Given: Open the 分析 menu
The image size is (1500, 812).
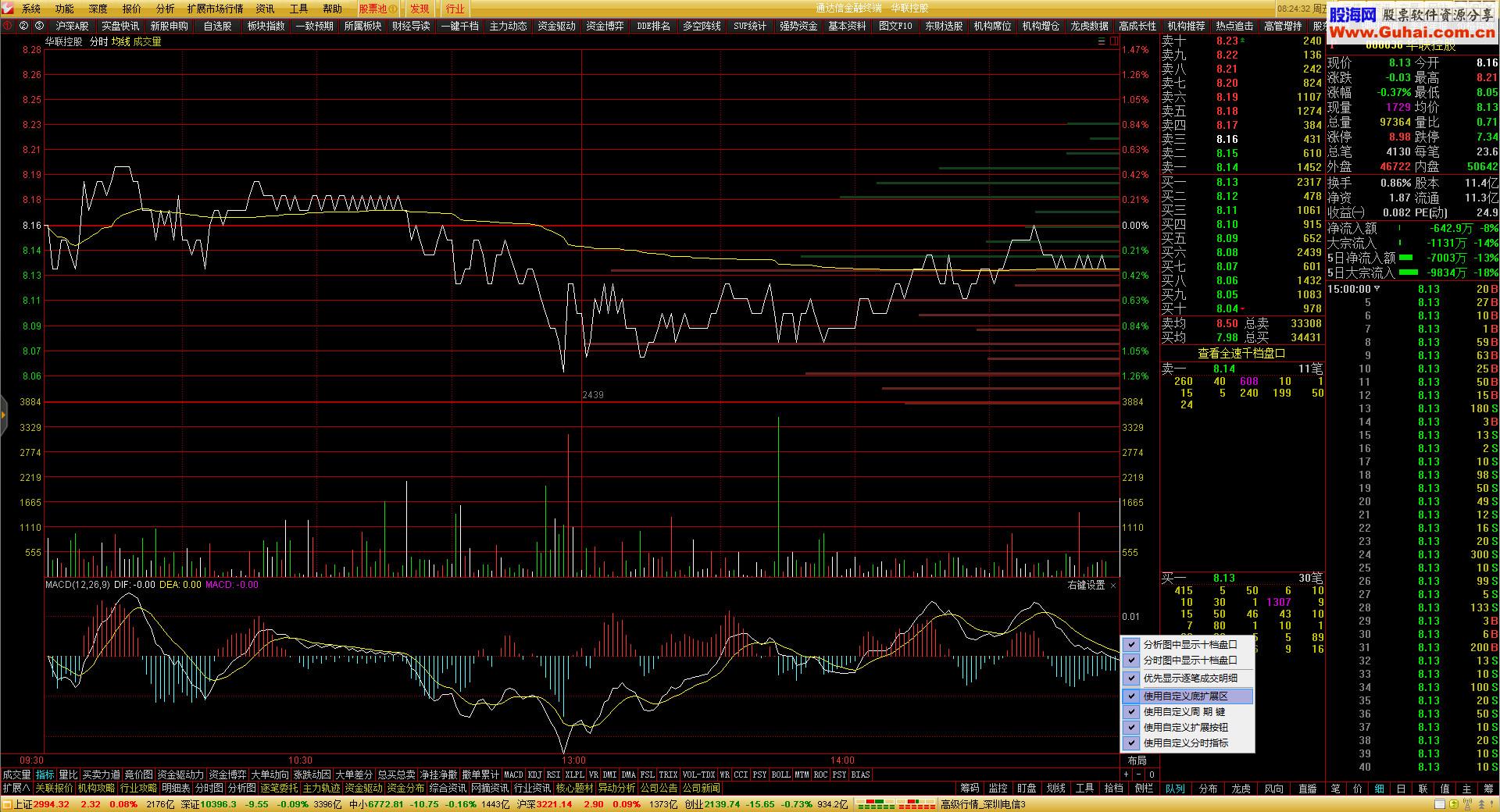Looking at the screenshot, I should pyautogui.click(x=165, y=9).
